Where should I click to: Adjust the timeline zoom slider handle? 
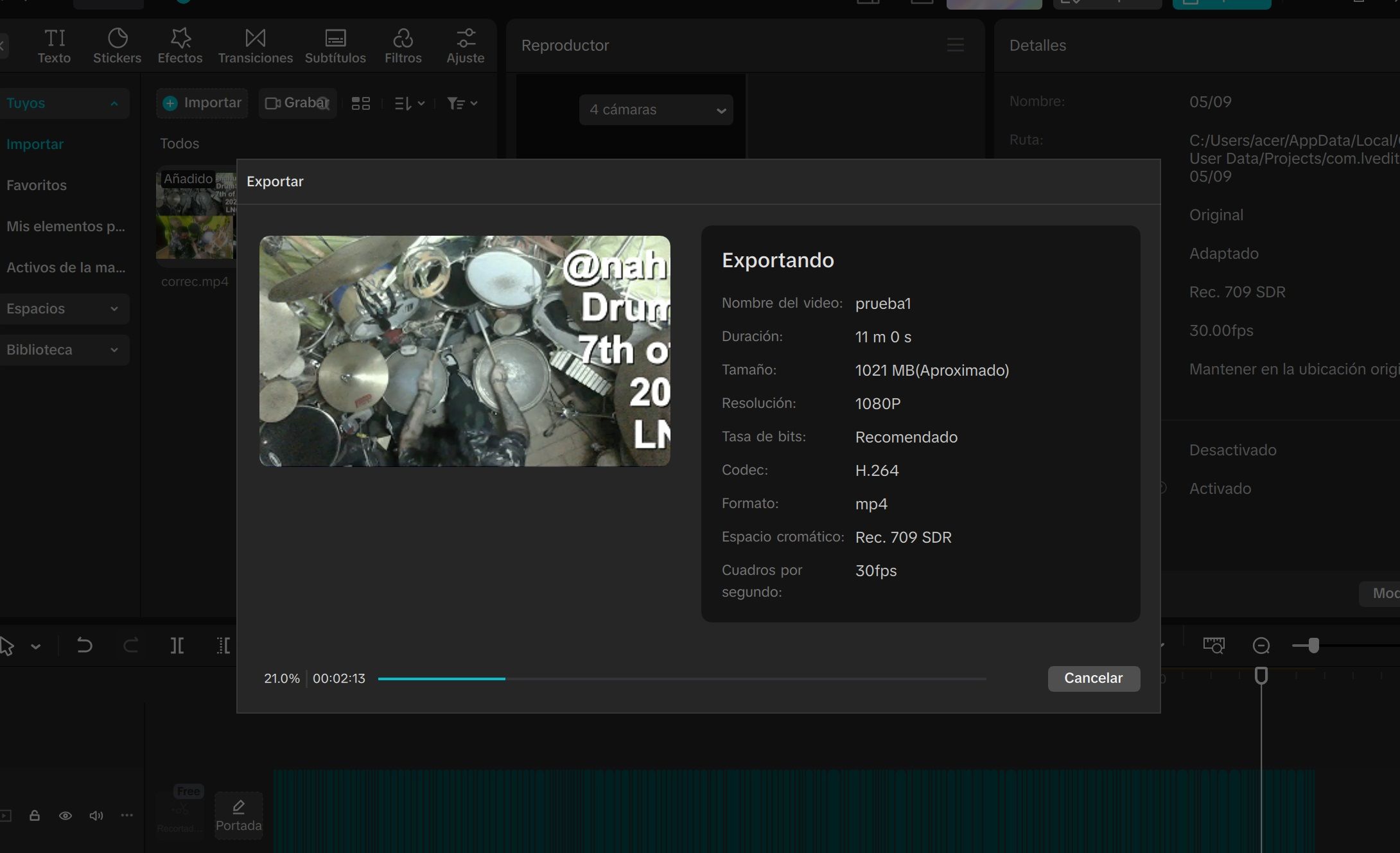[x=1313, y=645]
